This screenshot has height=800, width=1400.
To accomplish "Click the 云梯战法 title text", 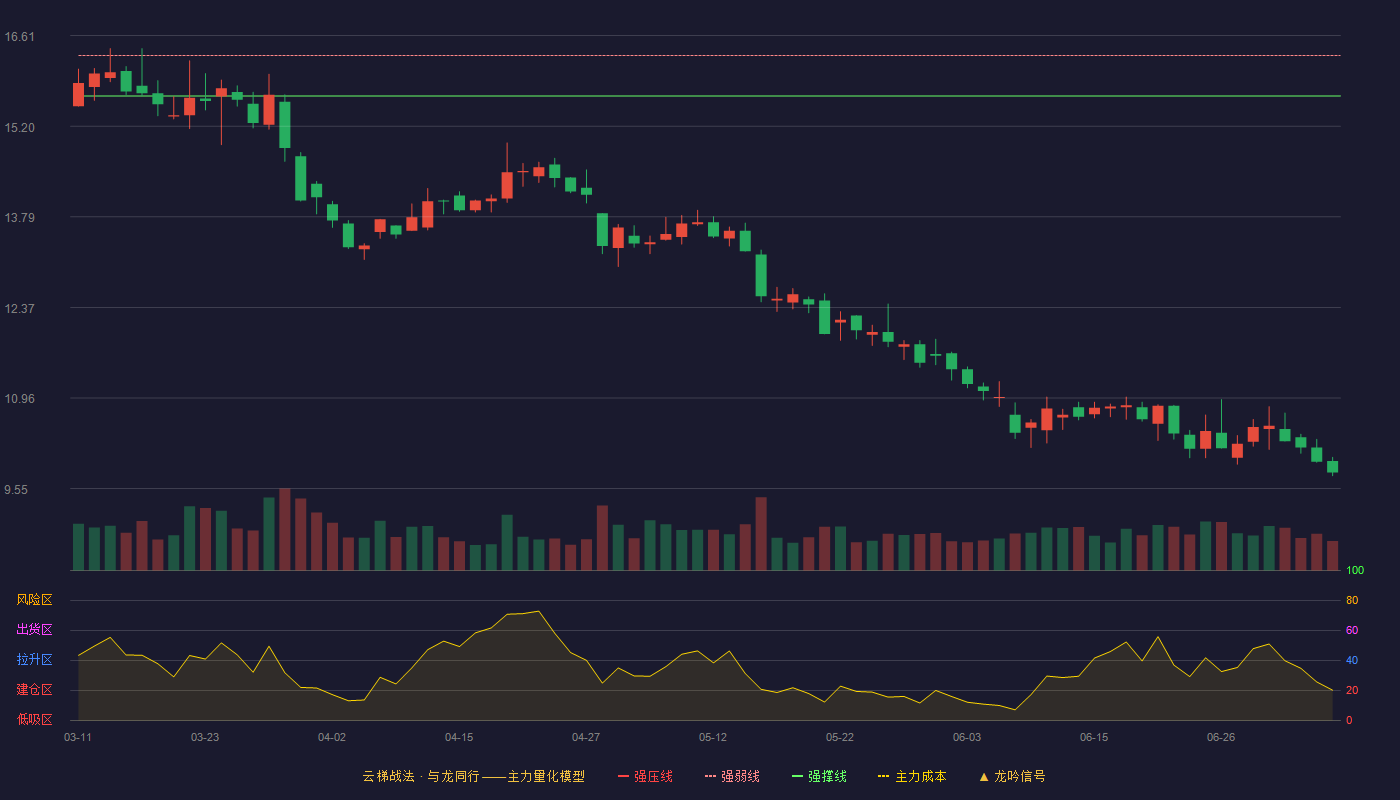I will pos(388,776).
